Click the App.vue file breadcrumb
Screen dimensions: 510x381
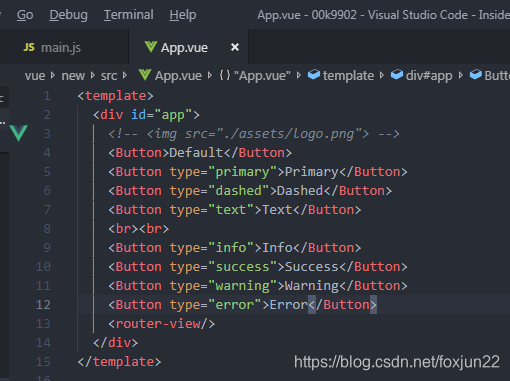pyautogui.click(x=178, y=76)
